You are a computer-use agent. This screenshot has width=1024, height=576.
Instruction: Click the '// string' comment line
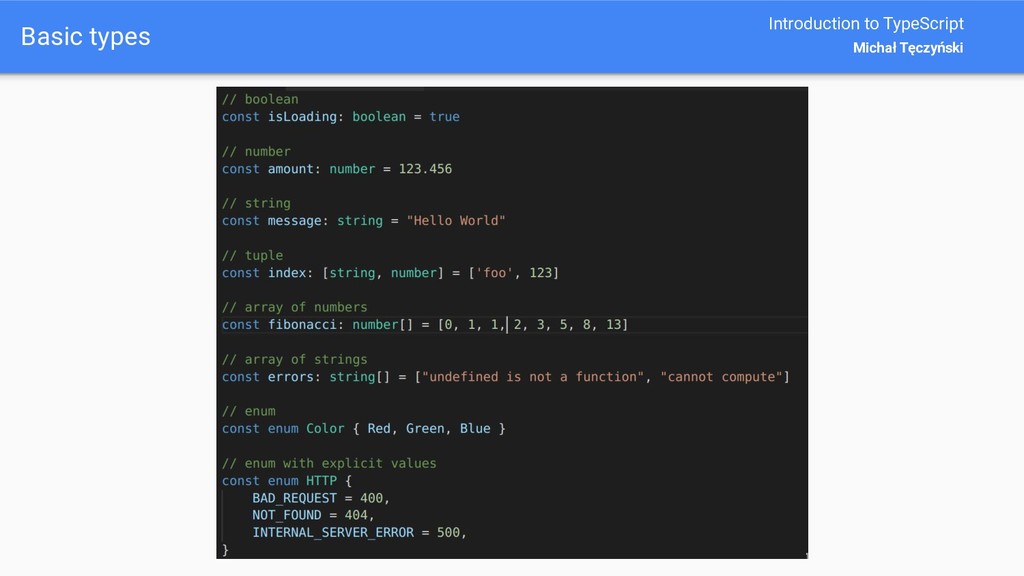tap(256, 203)
